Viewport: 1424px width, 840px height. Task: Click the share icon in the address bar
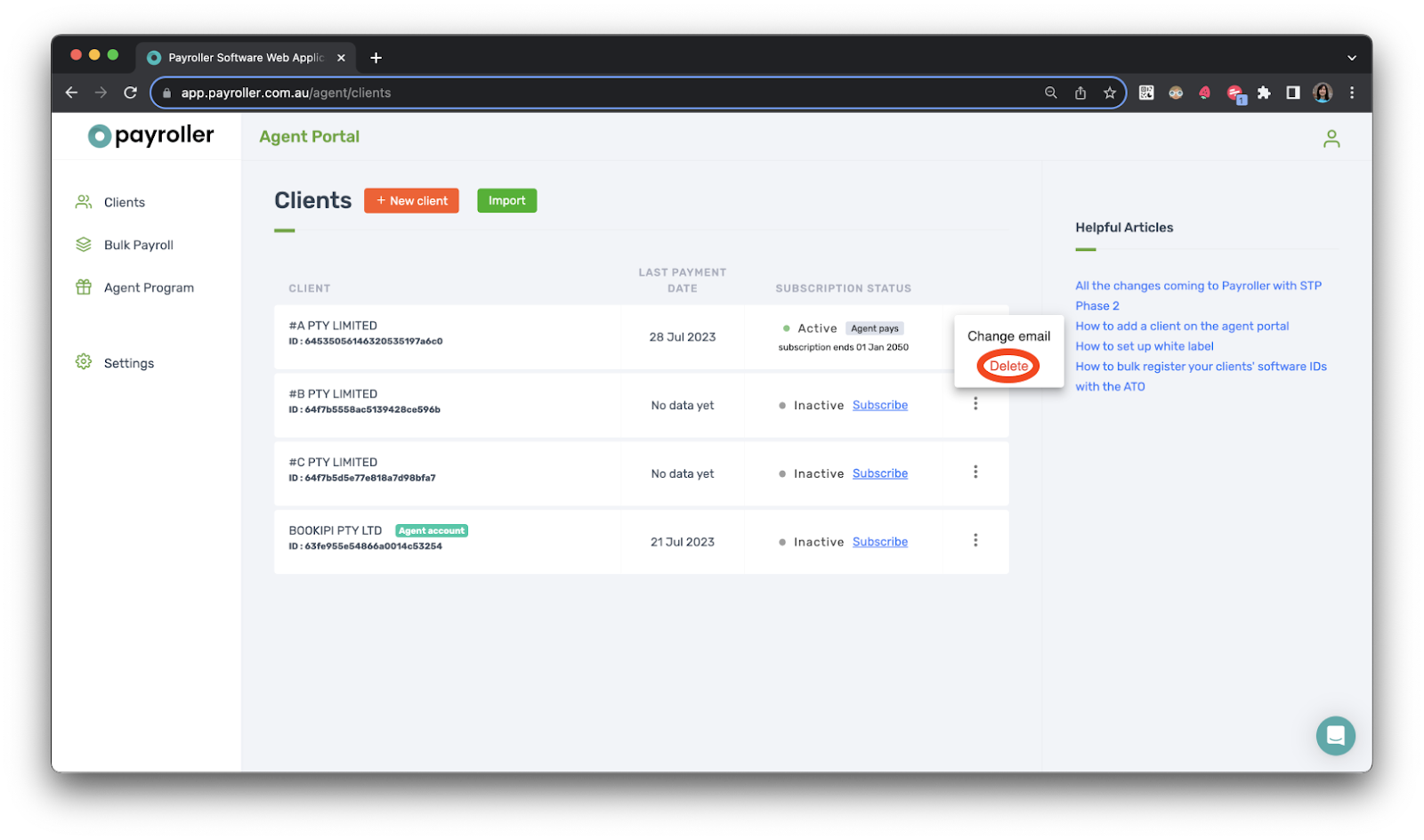(x=1080, y=93)
